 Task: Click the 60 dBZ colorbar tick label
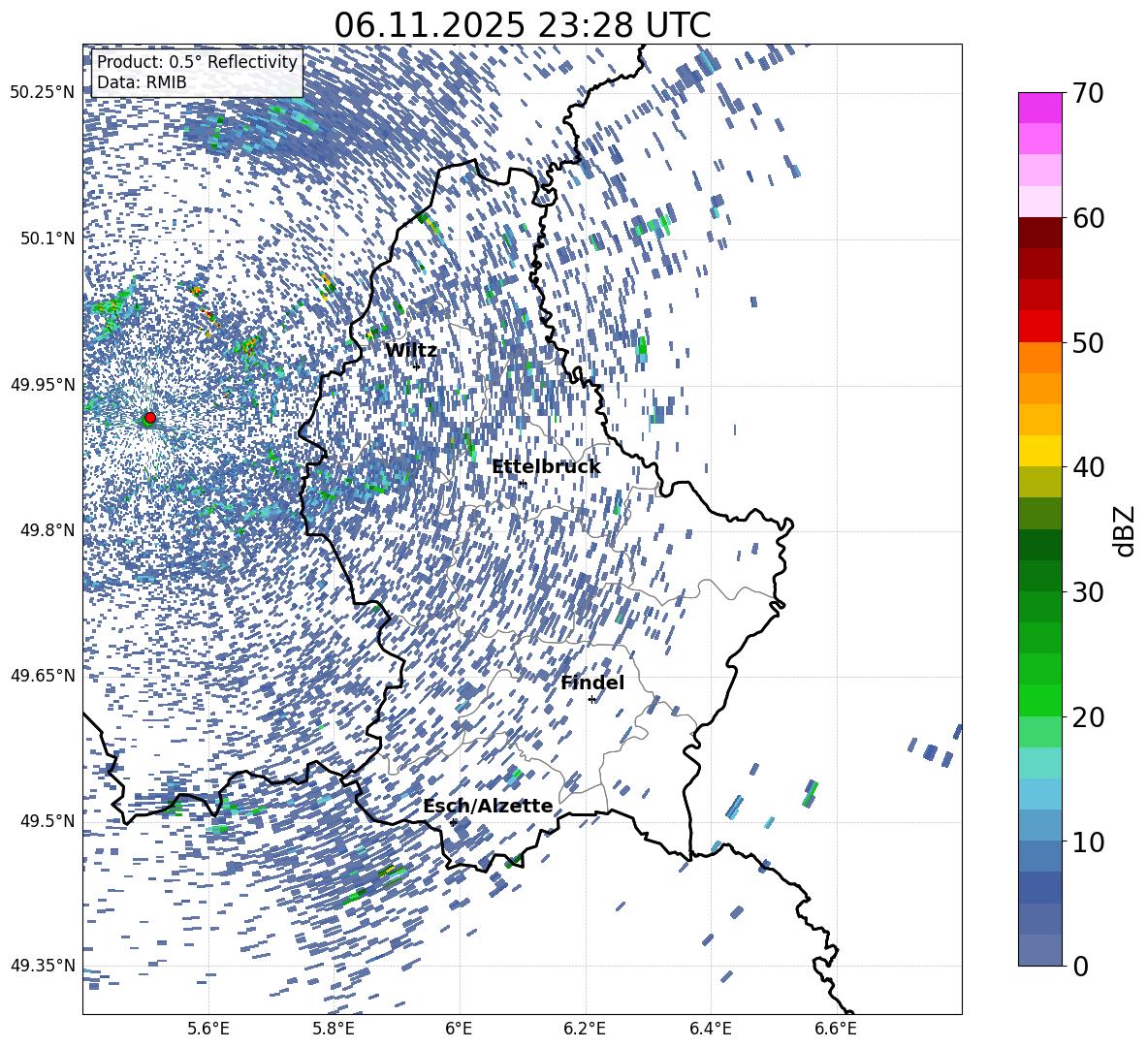coord(1088,218)
